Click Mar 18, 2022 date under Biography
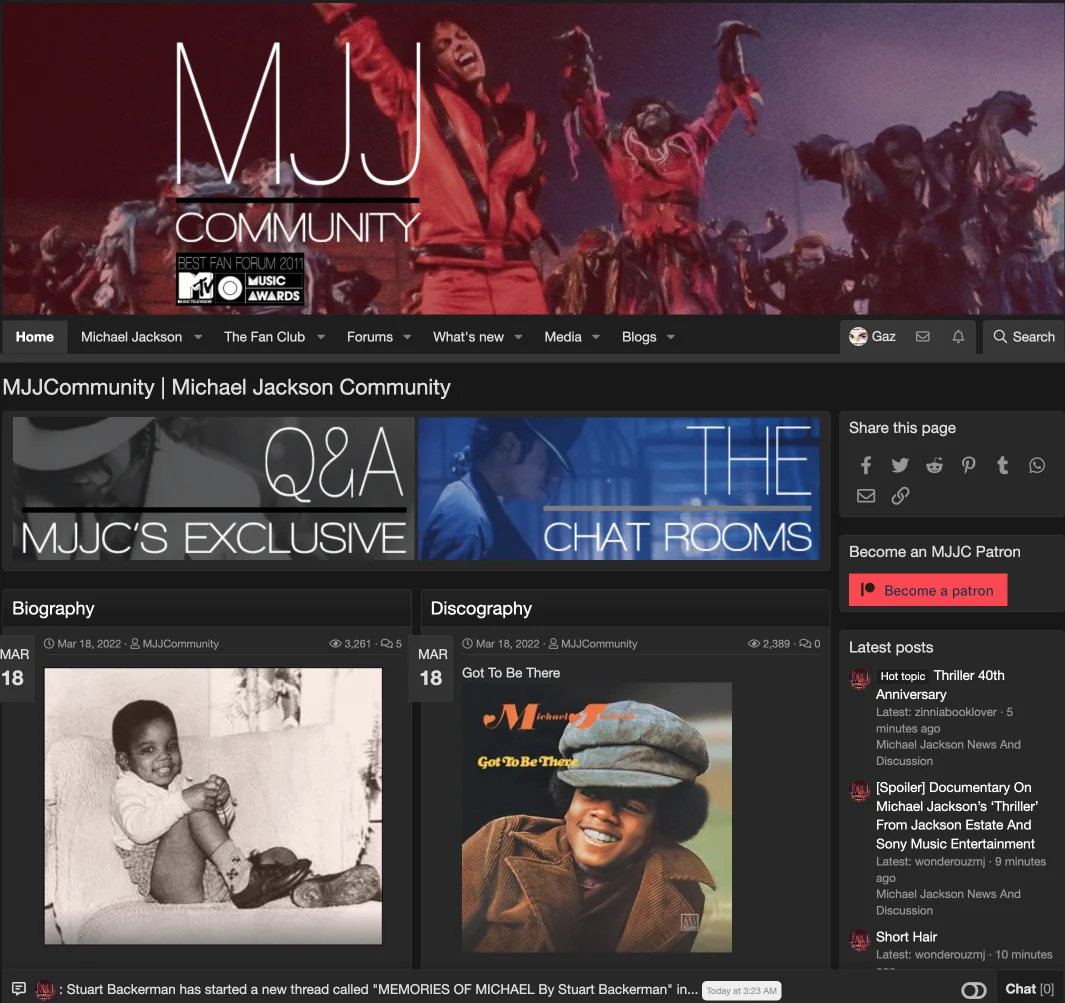Image resolution: width=1065 pixels, height=1003 pixels. pyautogui.click(x=89, y=644)
